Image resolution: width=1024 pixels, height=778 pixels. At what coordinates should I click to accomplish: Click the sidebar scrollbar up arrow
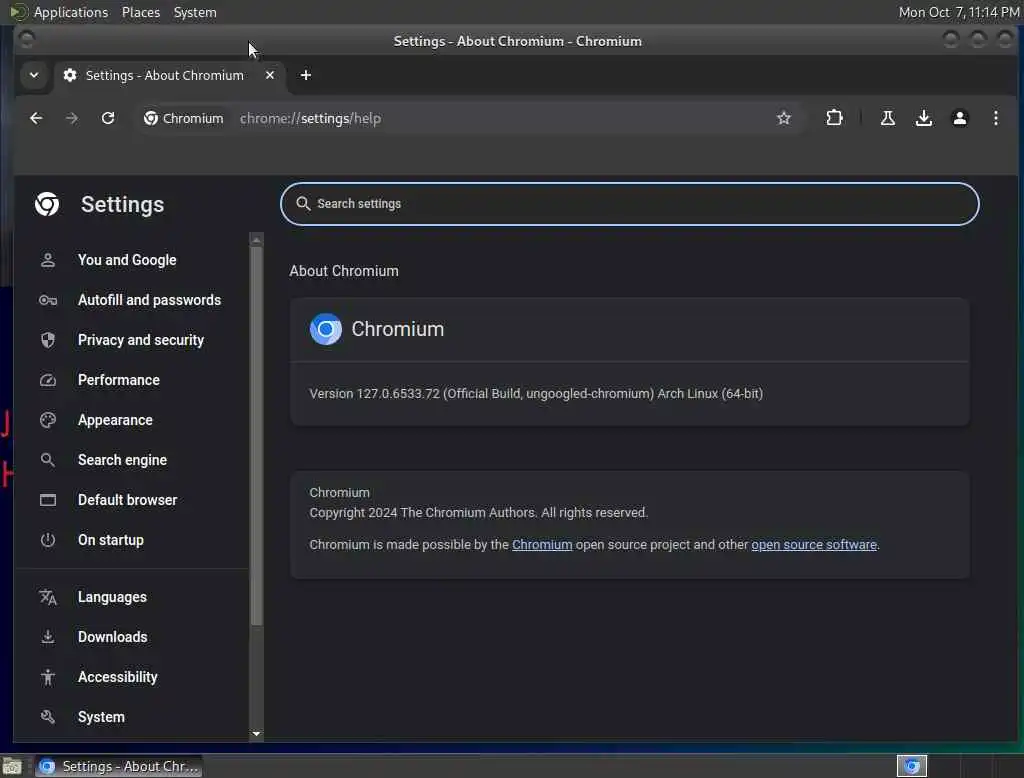click(x=257, y=240)
